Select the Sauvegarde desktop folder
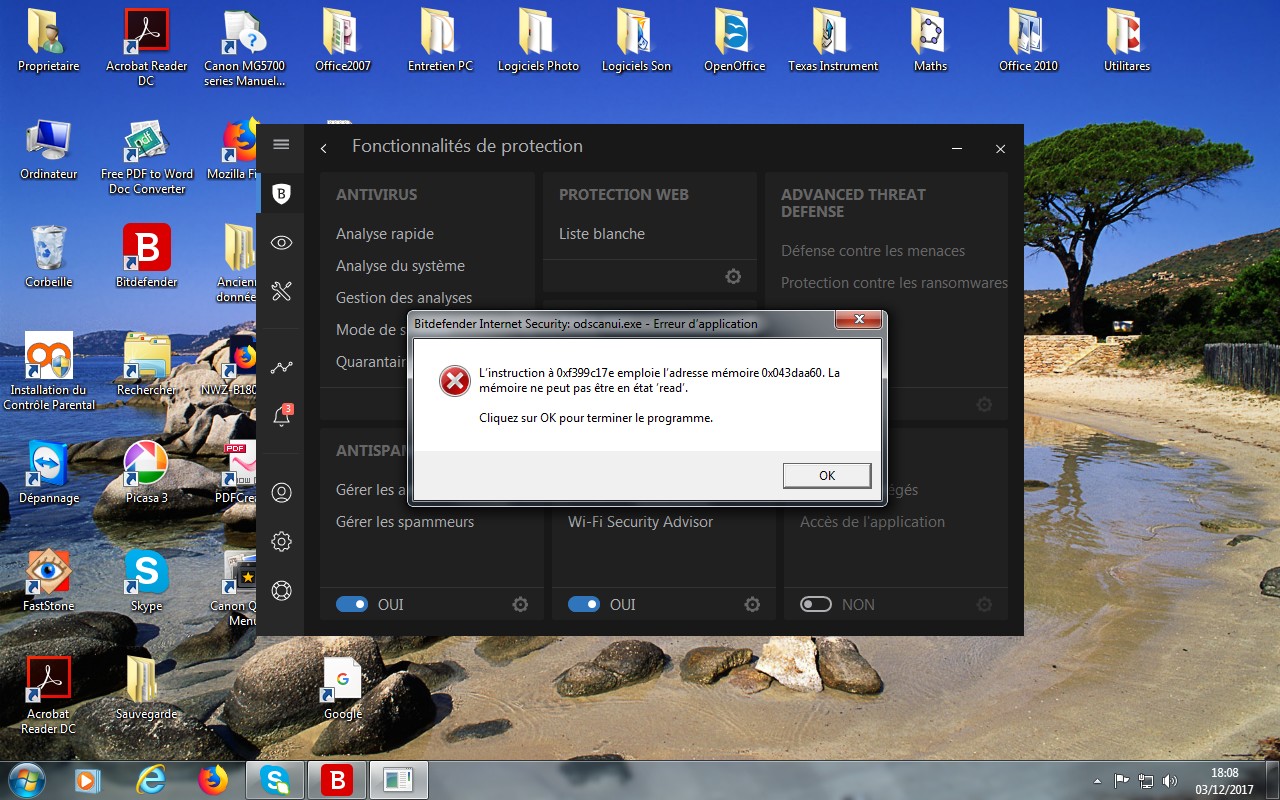 click(147, 689)
